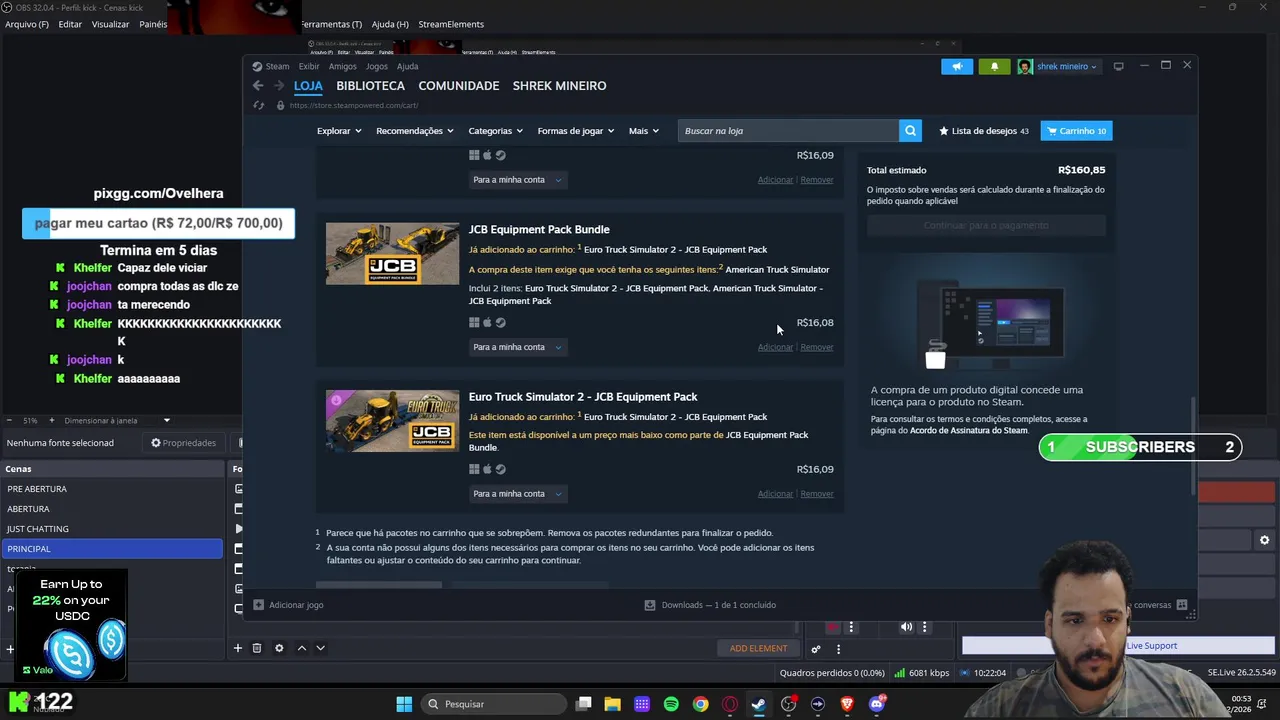Open Propriedades button in OBS

pos(184,443)
